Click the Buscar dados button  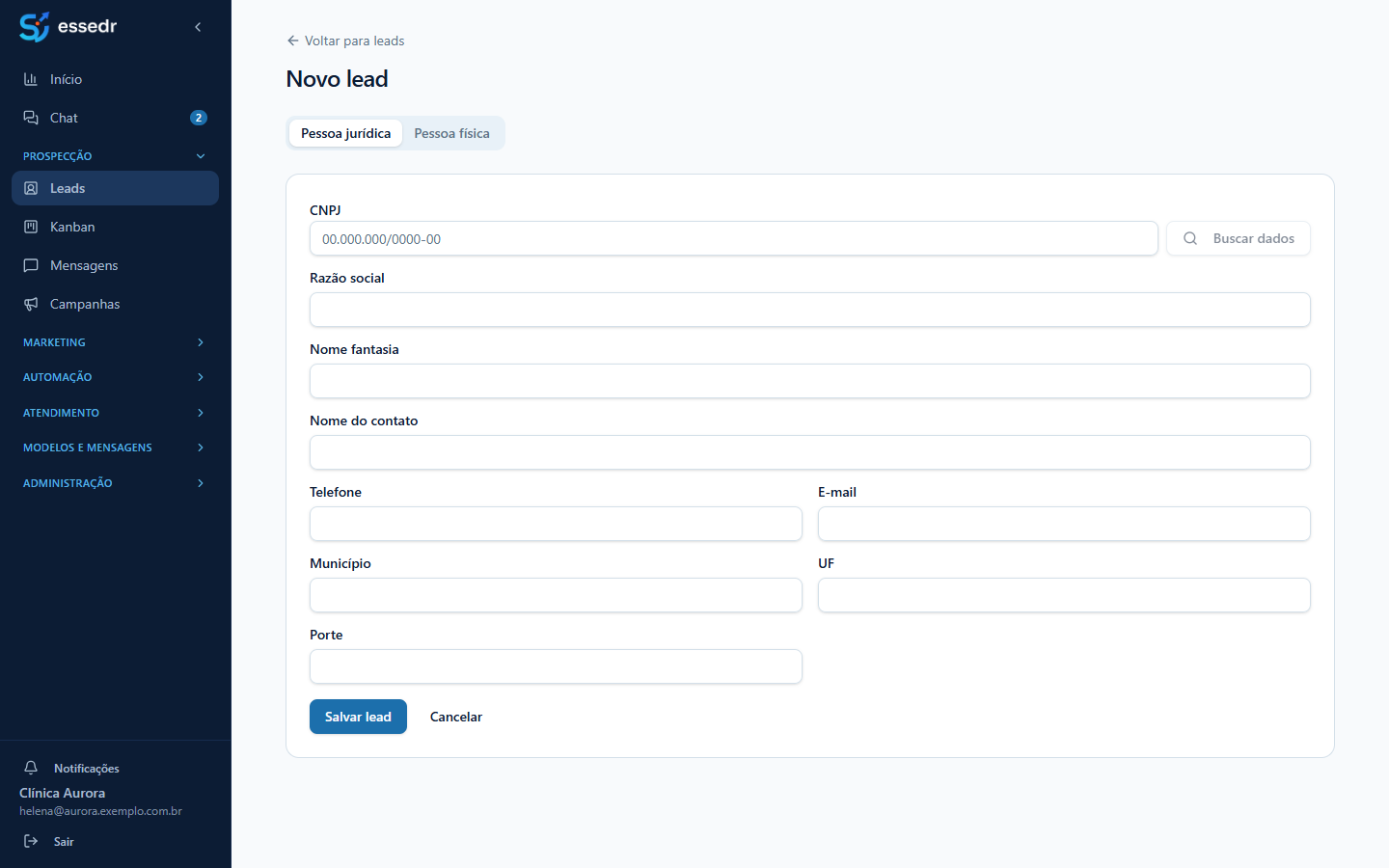1239,238
